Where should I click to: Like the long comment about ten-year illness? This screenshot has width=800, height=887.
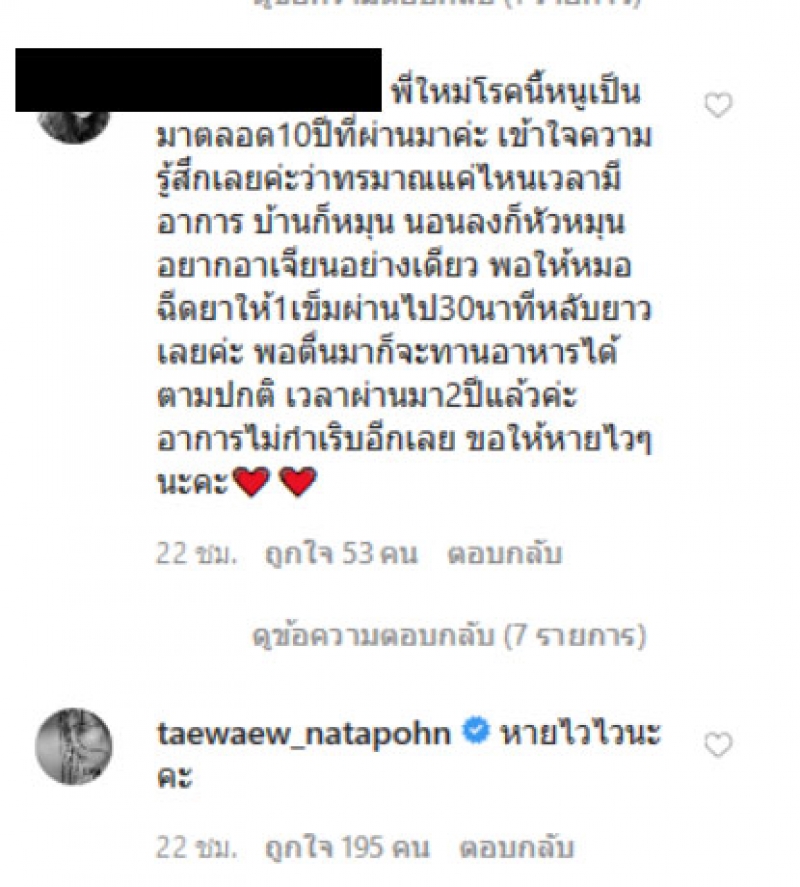(x=718, y=105)
